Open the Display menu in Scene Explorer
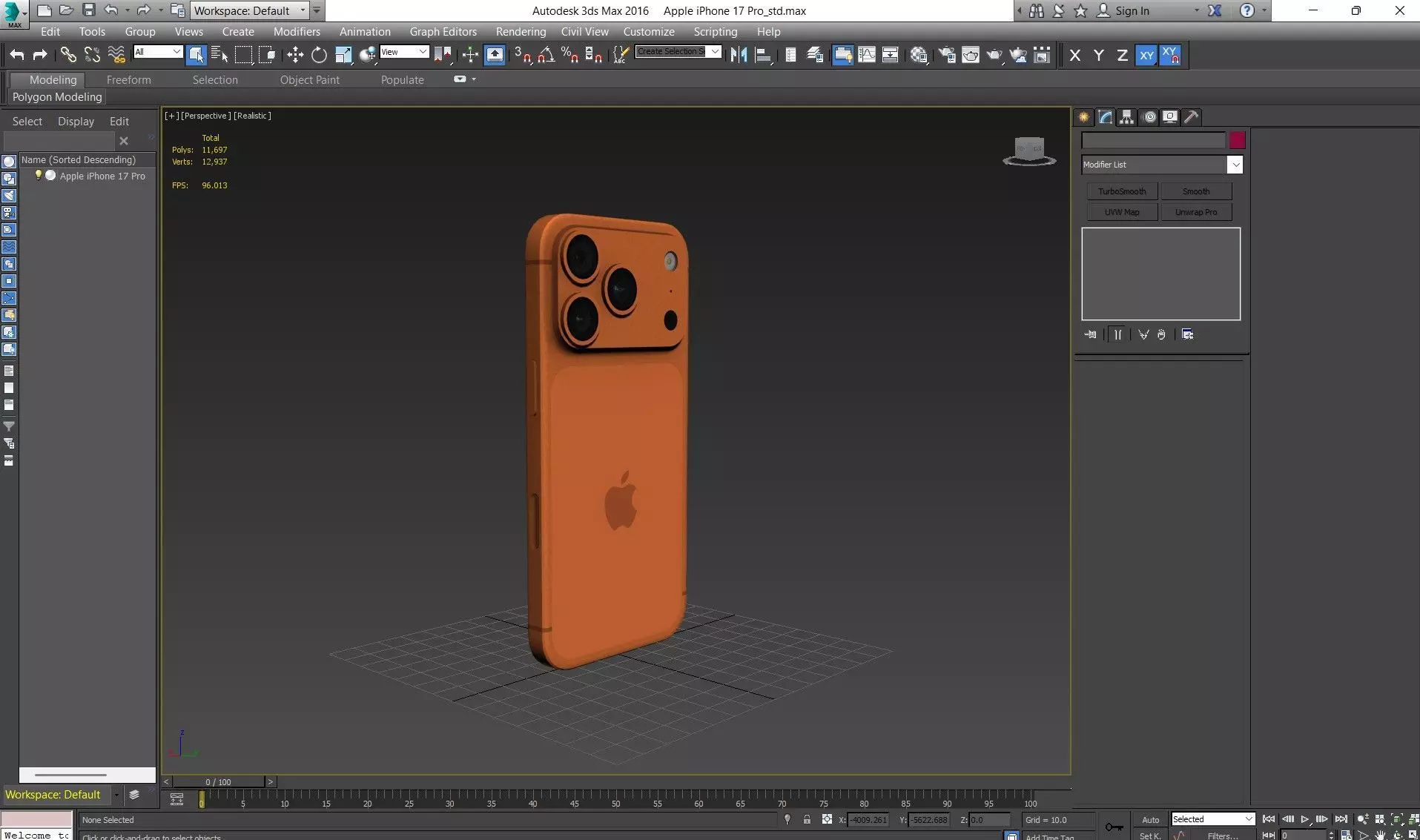 (76, 122)
